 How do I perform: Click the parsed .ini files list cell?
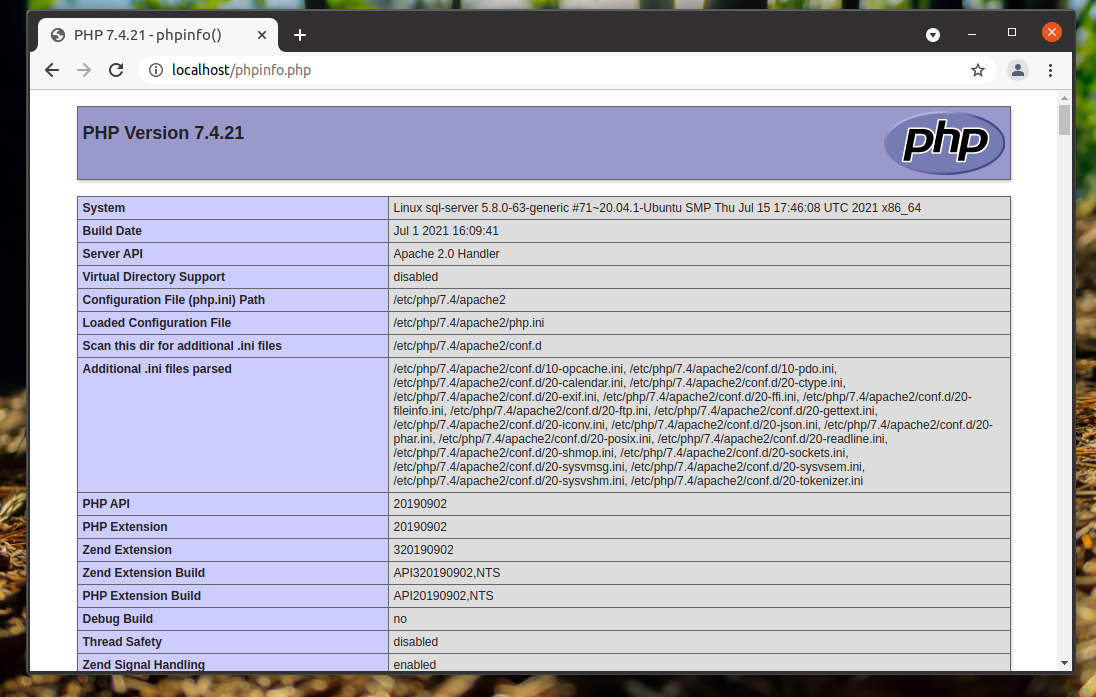[699, 425]
